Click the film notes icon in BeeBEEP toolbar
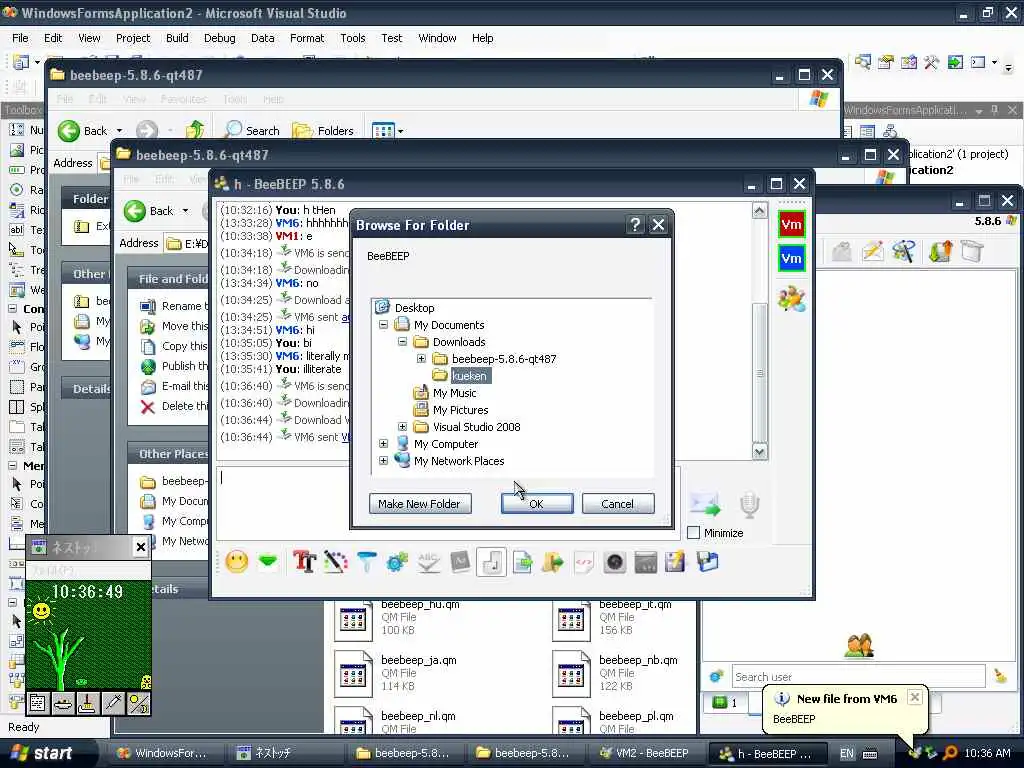 645,562
